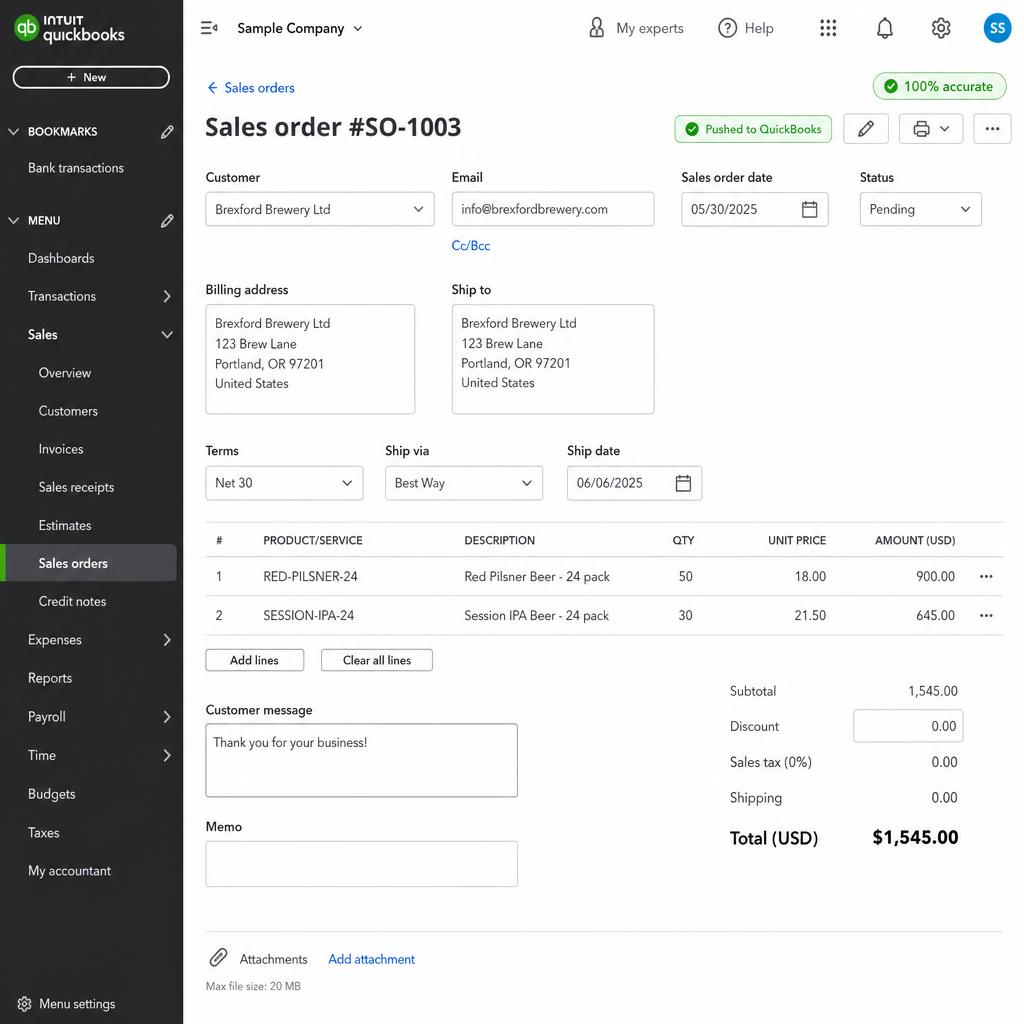This screenshot has height=1024, width=1024.
Task: Click Add lines button
Action: pos(255,660)
